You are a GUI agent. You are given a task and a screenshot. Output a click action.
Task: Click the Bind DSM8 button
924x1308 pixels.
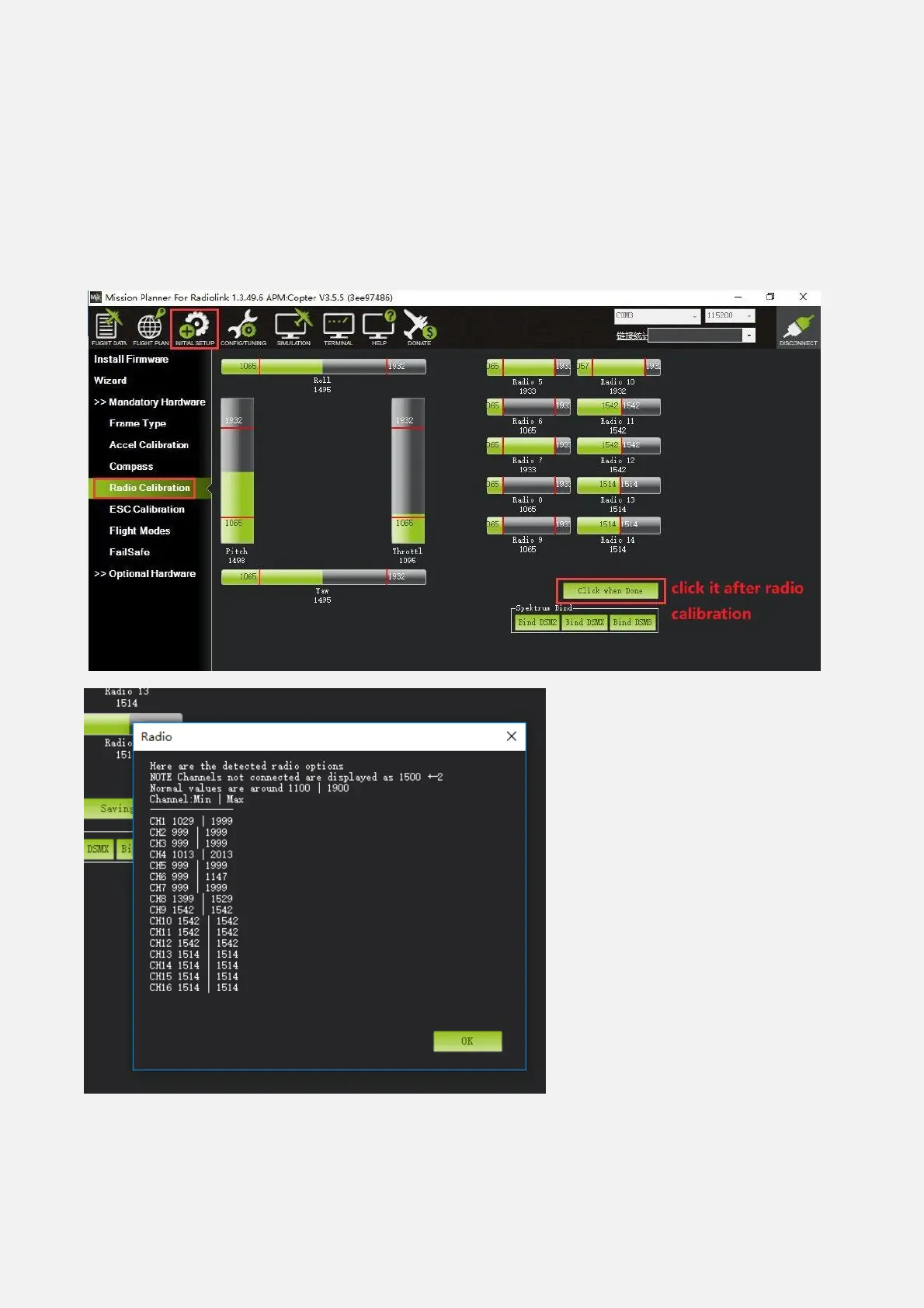point(632,622)
